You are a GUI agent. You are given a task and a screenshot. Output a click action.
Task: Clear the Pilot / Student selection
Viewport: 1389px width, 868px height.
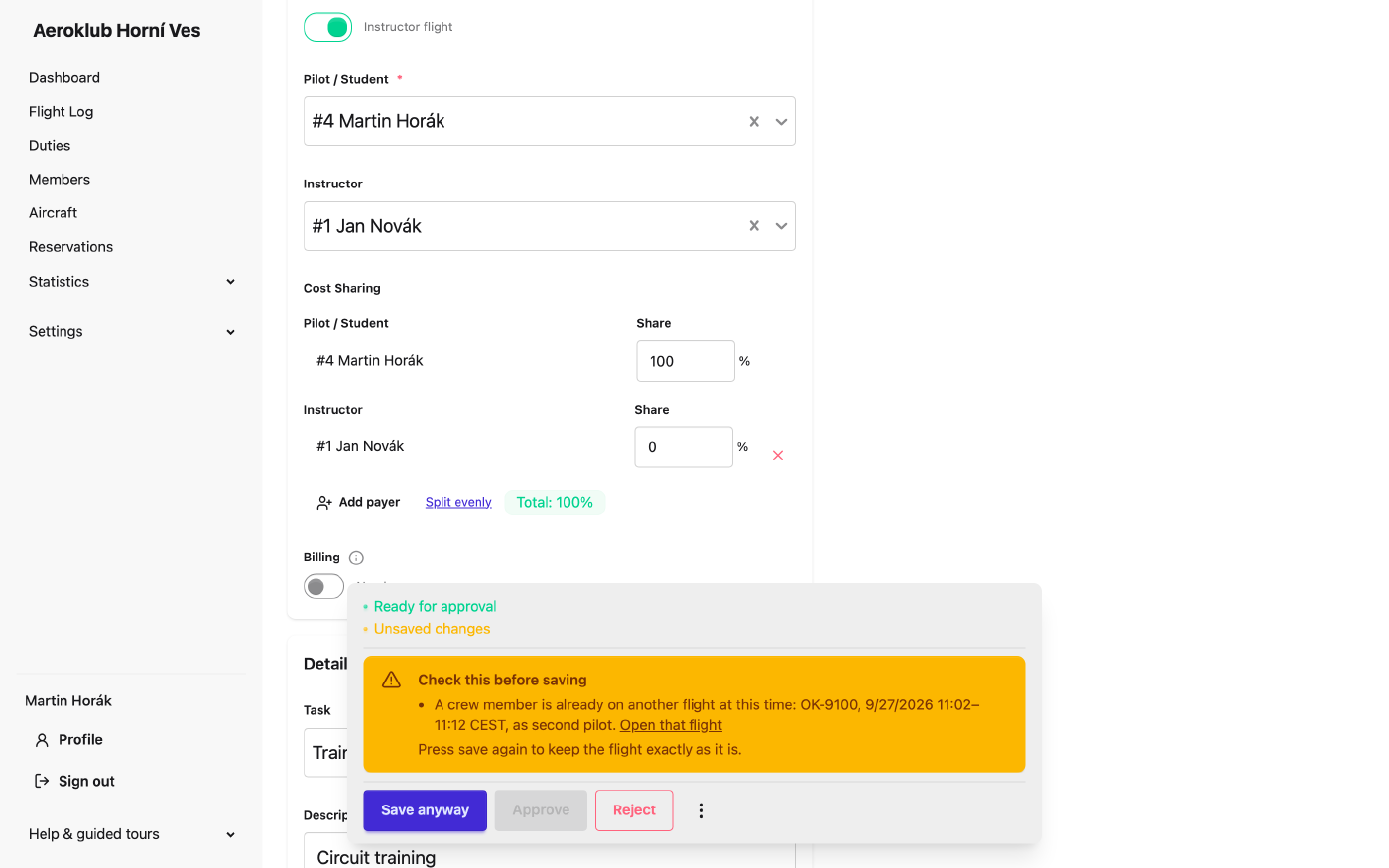[754, 122]
